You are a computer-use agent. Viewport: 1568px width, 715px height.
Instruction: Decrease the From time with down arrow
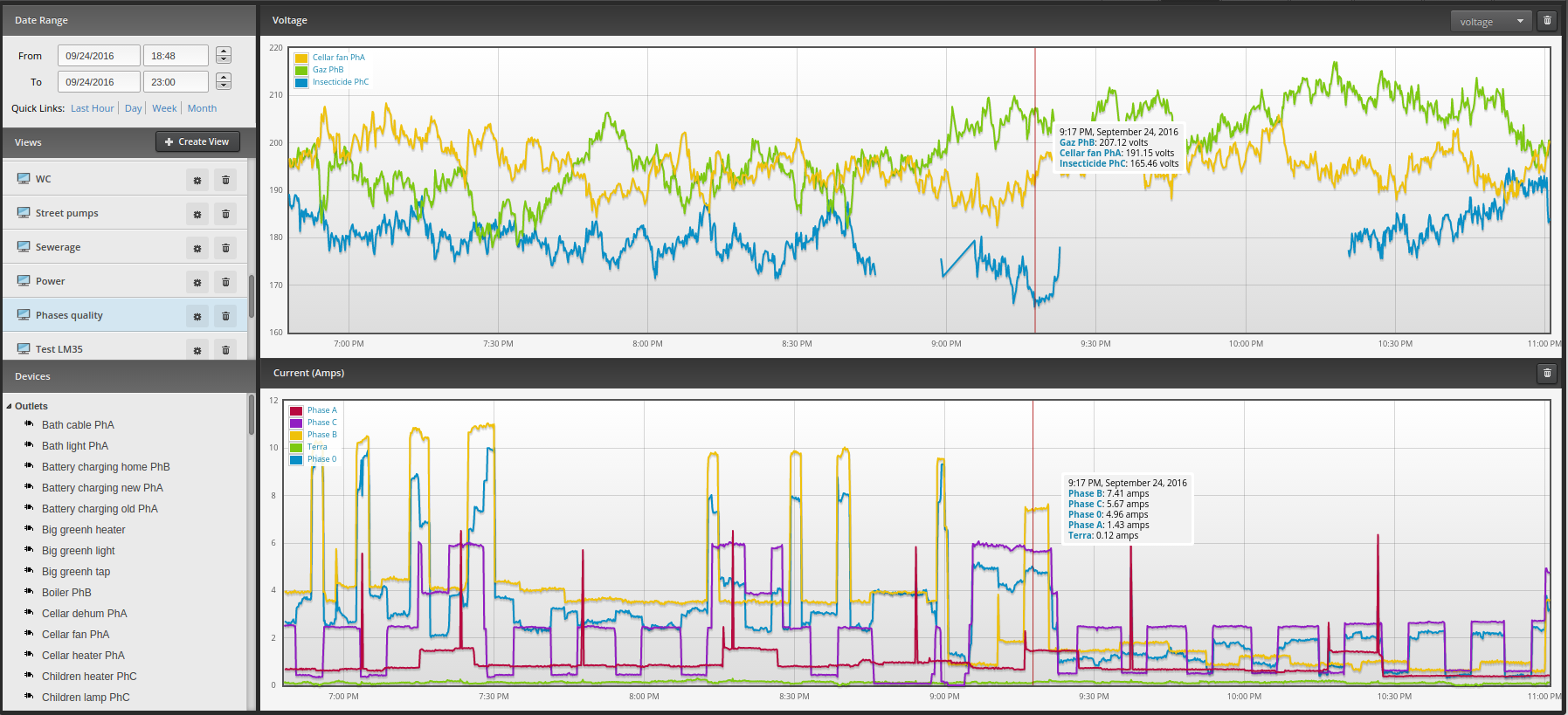pos(224,59)
